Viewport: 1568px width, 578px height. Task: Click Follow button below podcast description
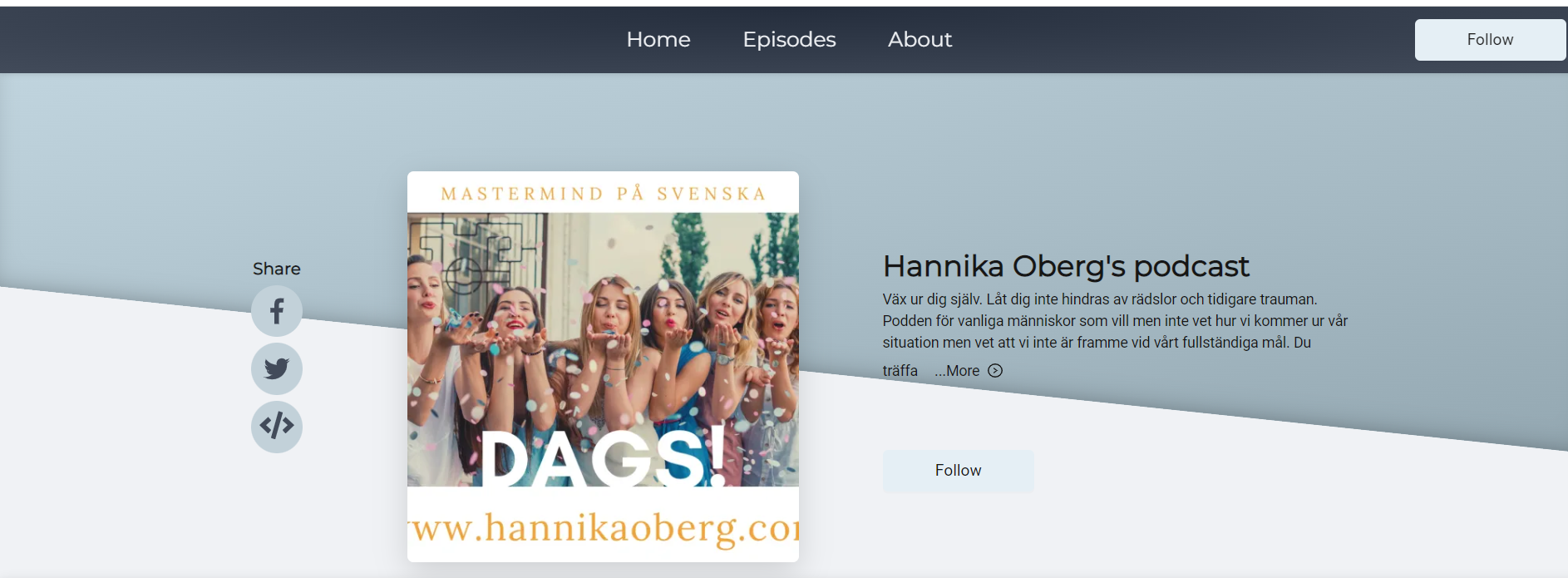click(959, 471)
